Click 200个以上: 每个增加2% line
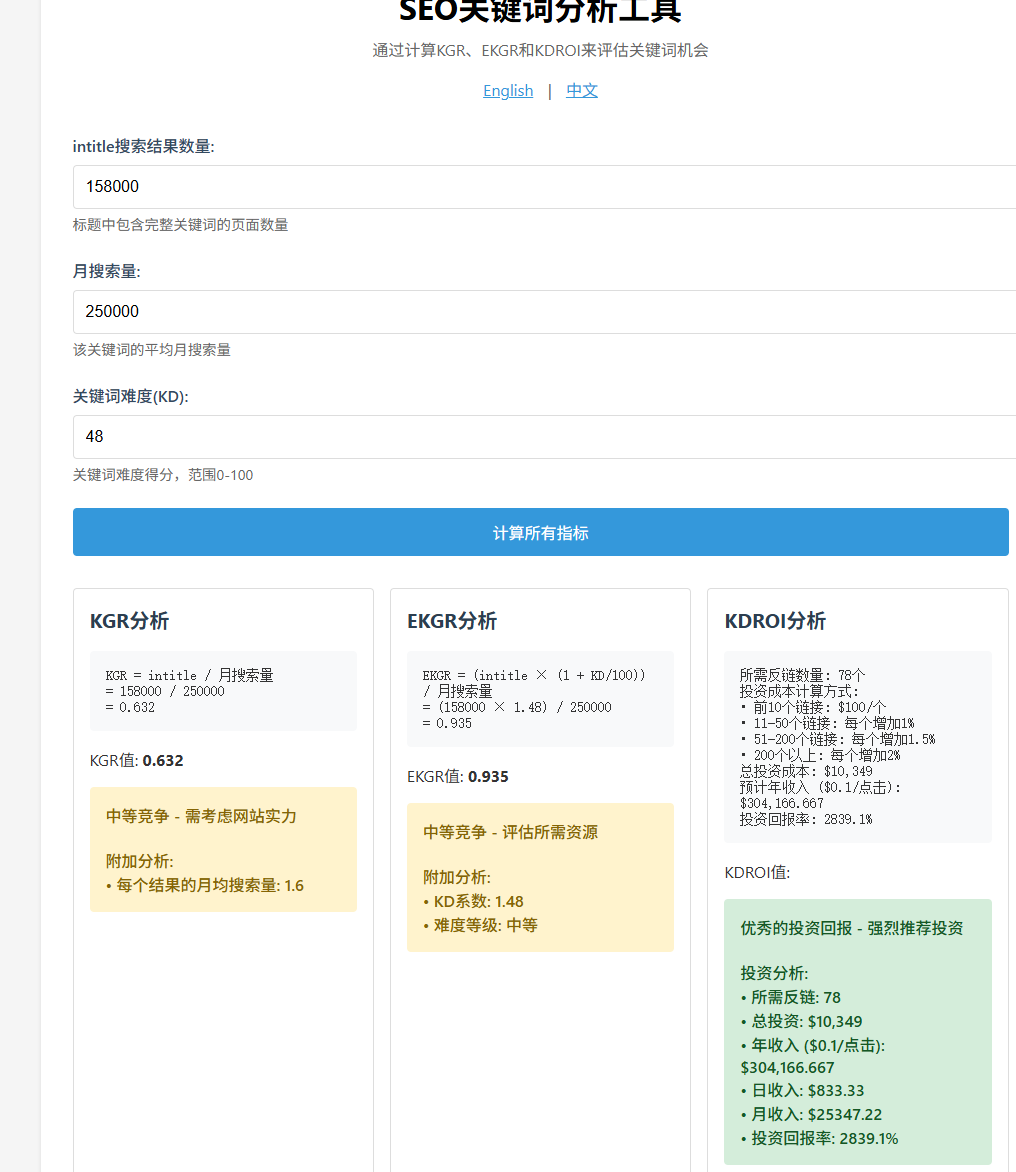The image size is (1016, 1172). coord(820,756)
